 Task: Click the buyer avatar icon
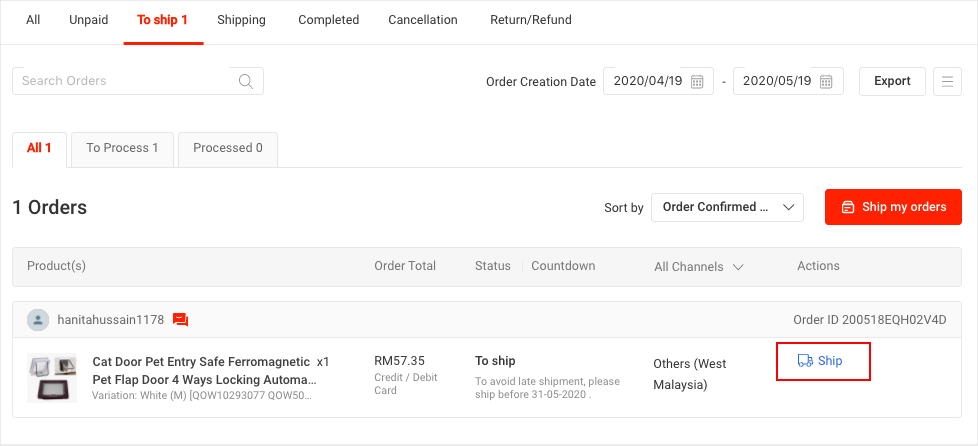pyautogui.click(x=38, y=320)
